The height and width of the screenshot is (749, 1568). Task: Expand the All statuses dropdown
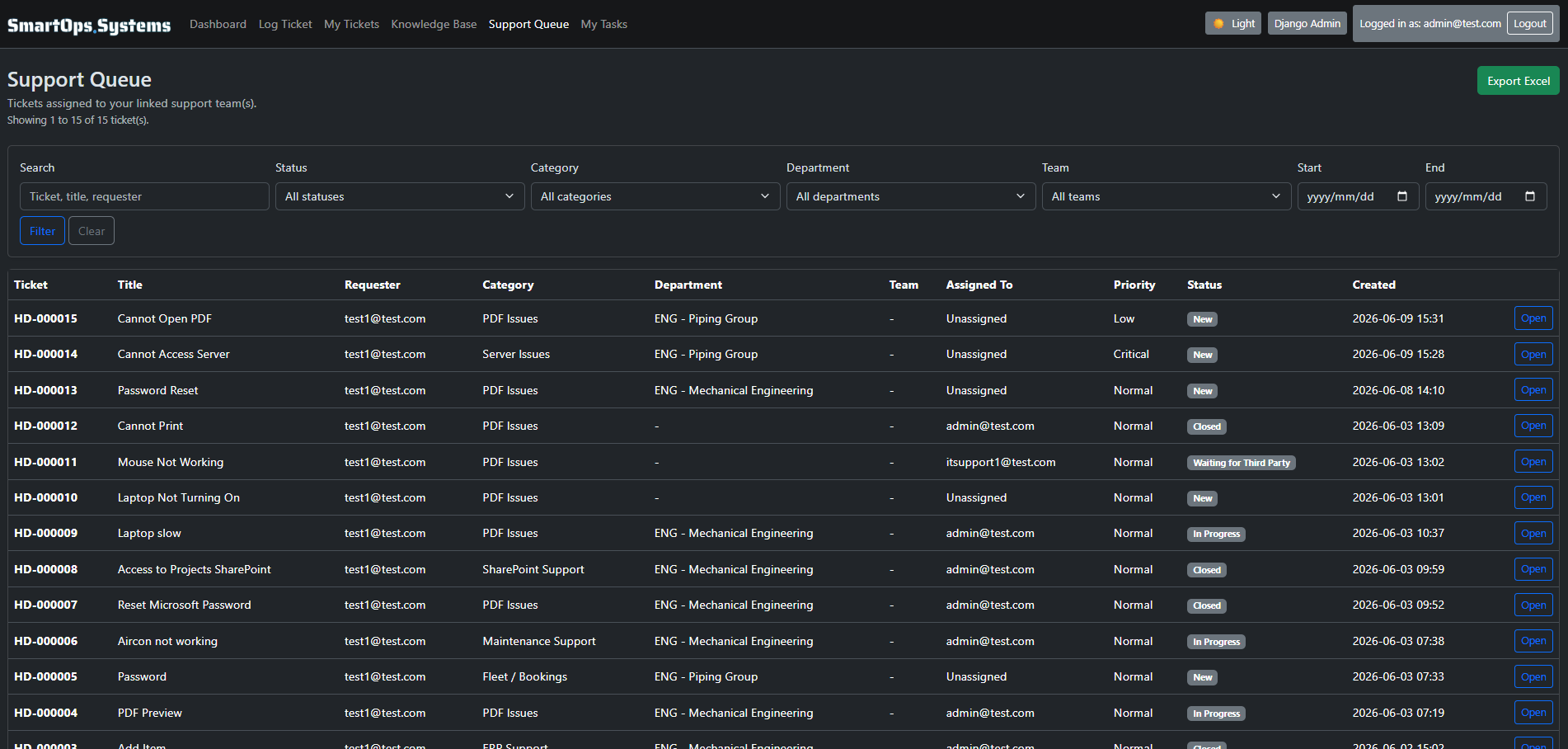click(x=400, y=196)
